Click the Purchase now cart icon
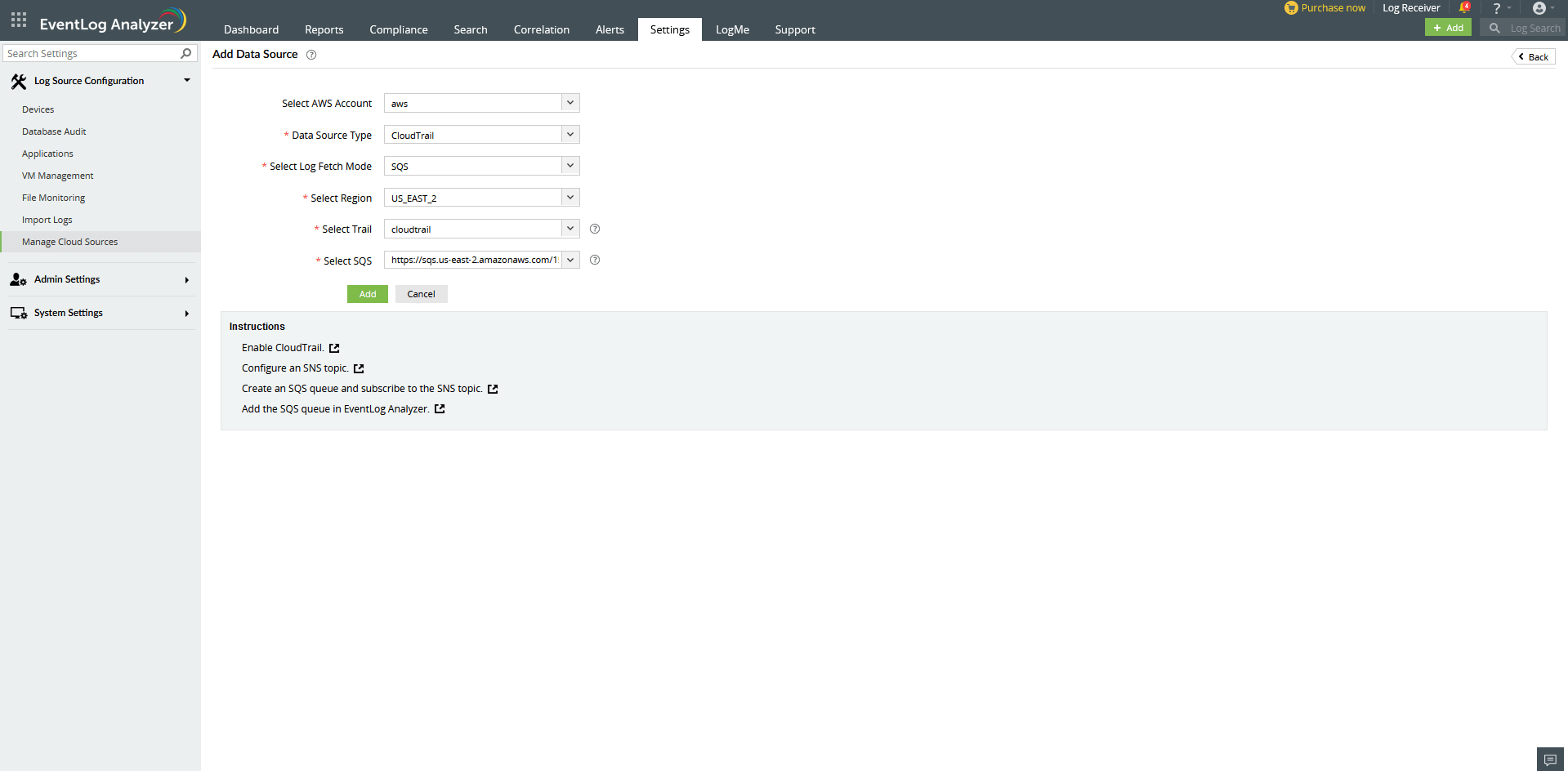Screen dimensions: 1568x771 point(1290,8)
